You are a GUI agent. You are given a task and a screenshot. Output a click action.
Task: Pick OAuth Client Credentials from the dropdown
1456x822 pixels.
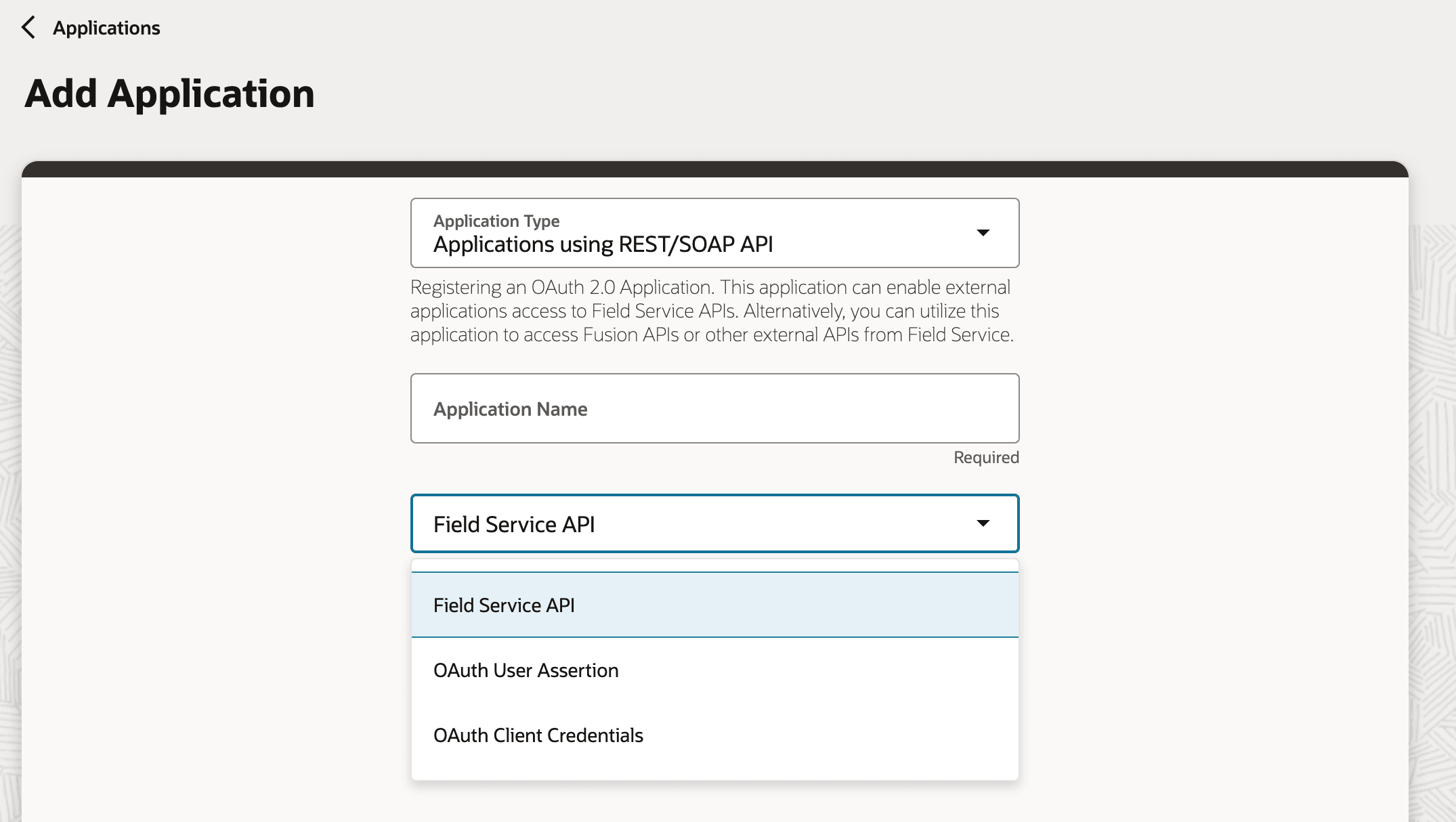(538, 735)
